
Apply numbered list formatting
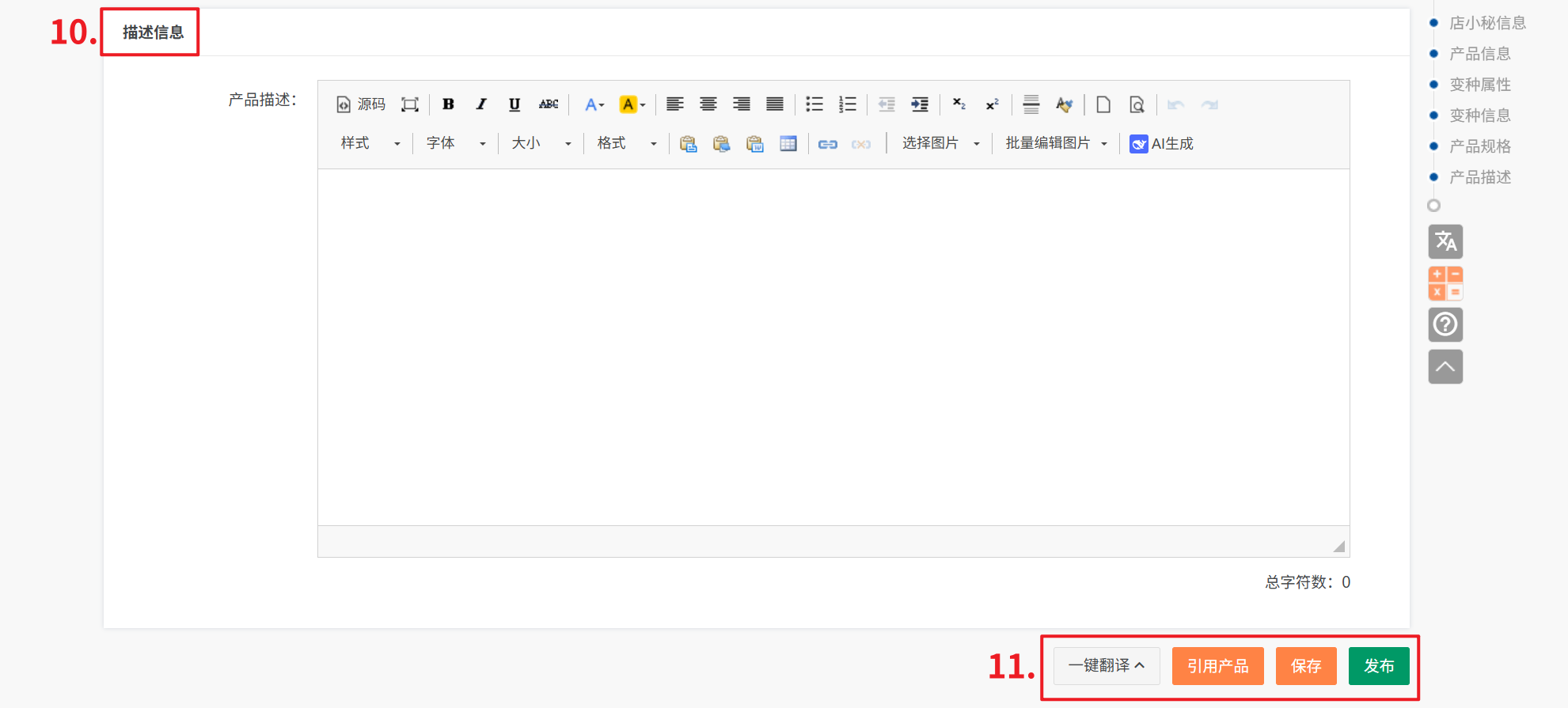848,104
